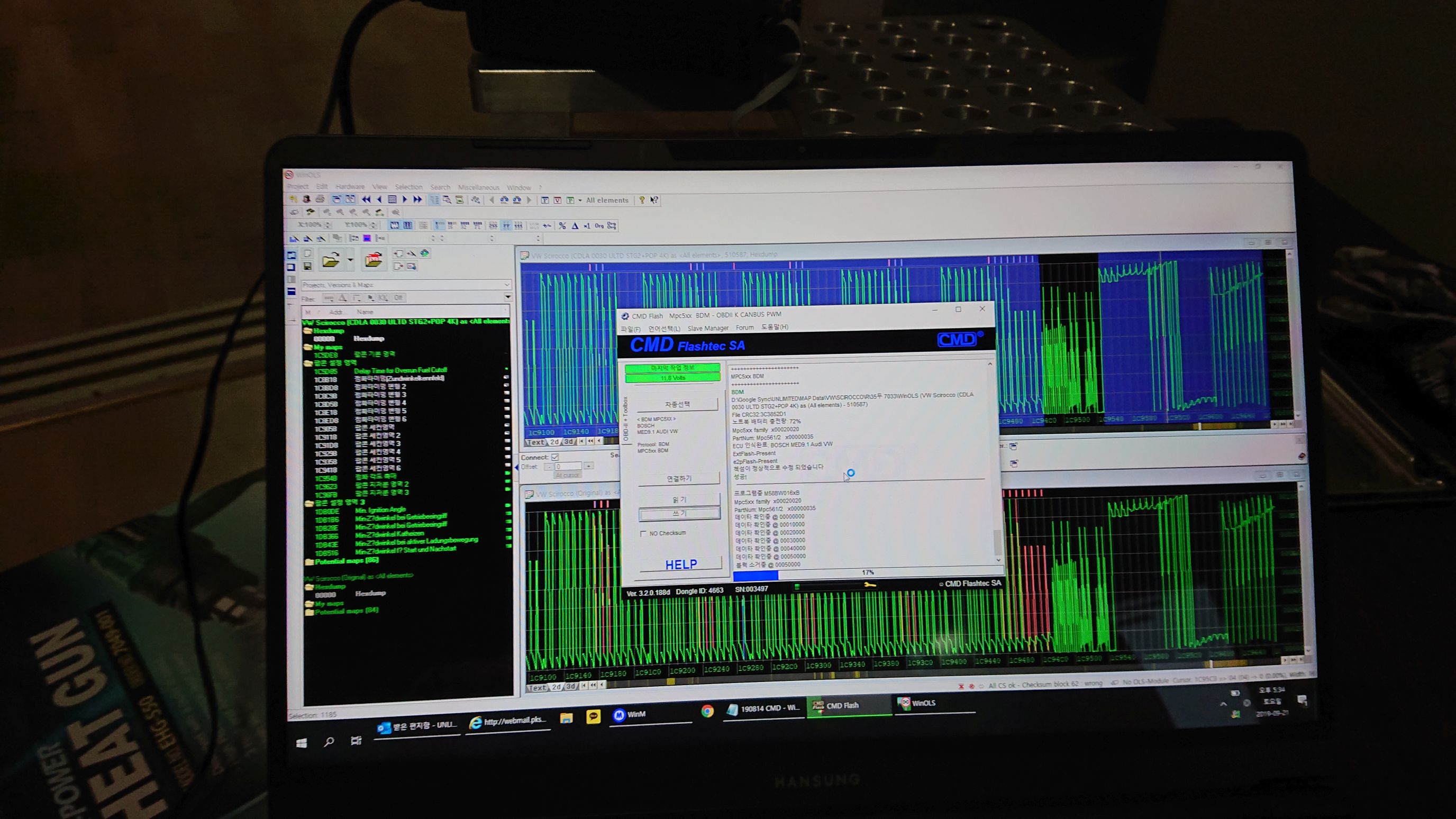Click the yellow lightbulb help icon in WinOLS
Image resolution: width=1456 pixels, height=819 pixels.
(x=642, y=200)
